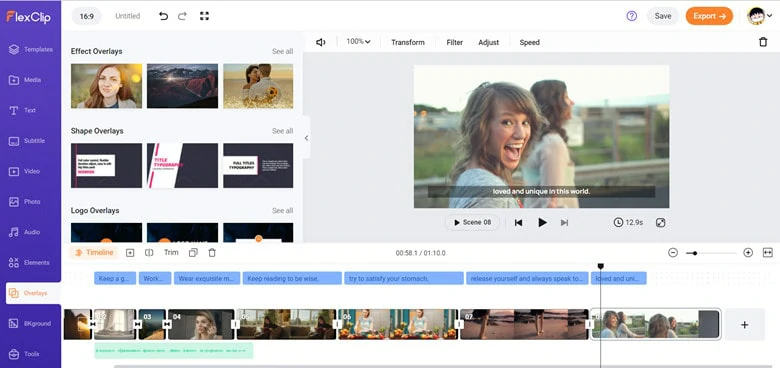Select the 'Keep reading to be wise,' subtitle
The image size is (780, 368).
(292, 278)
